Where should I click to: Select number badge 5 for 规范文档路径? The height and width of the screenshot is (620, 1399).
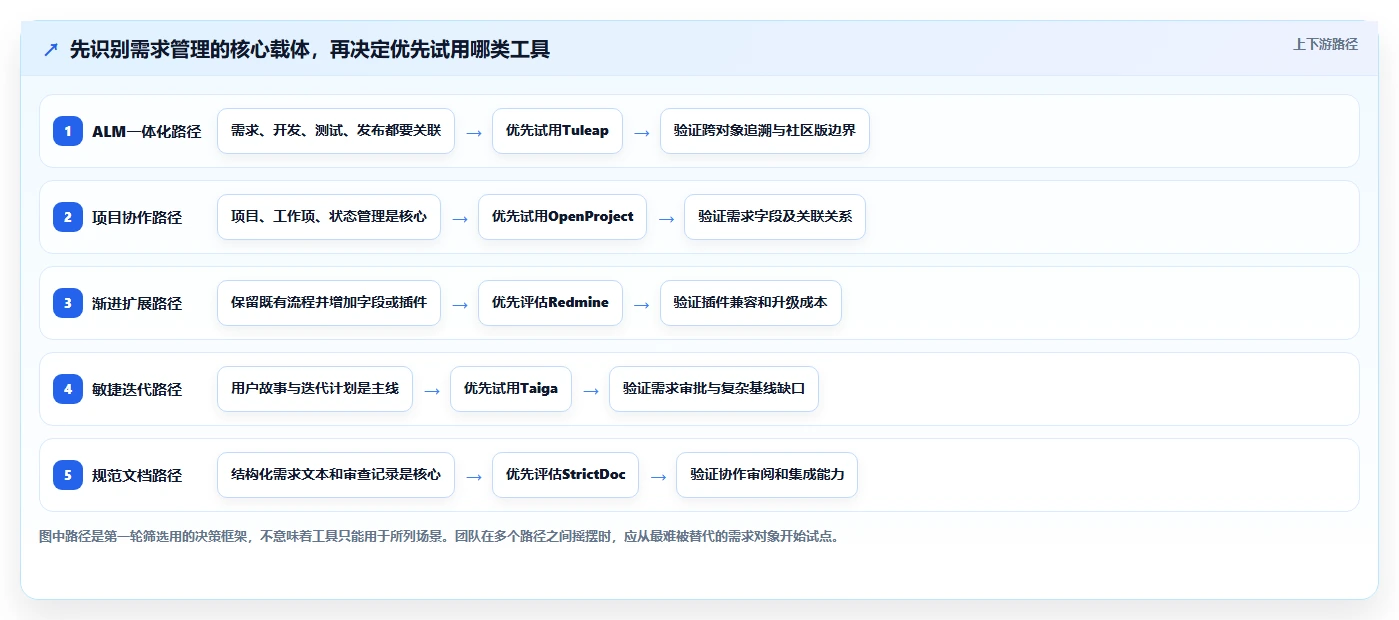click(x=68, y=475)
